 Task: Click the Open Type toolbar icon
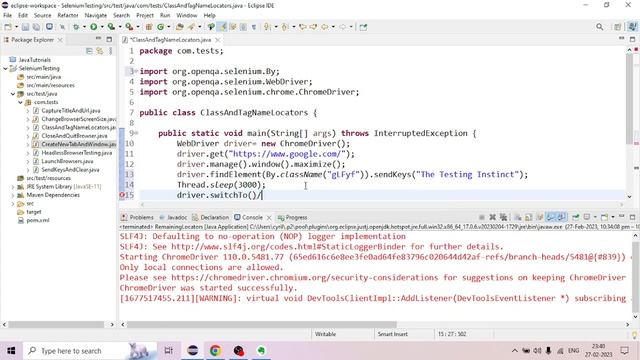(180, 27)
